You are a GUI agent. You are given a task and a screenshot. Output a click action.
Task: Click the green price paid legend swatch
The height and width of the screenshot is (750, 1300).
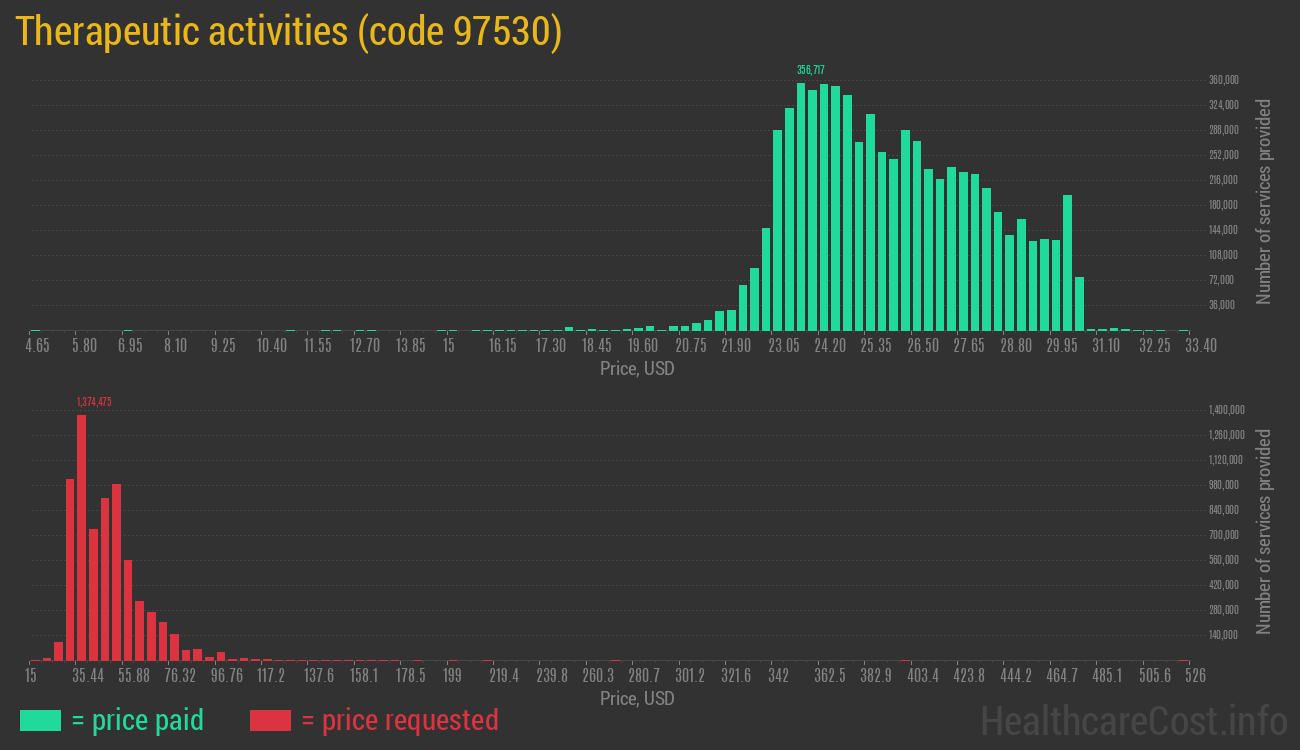pos(40,720)
